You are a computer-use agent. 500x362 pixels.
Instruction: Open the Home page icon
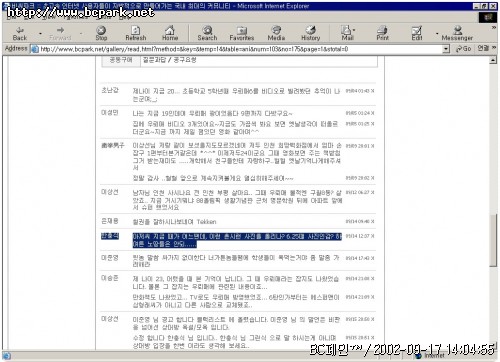170,33
